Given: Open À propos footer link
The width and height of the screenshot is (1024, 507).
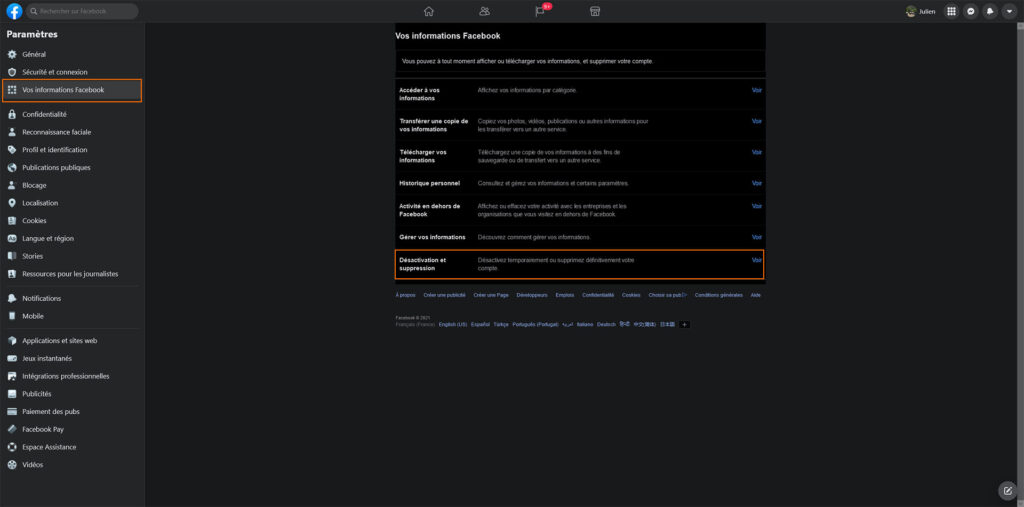Looking at the screenshot, I should click(x=406, y=295).
